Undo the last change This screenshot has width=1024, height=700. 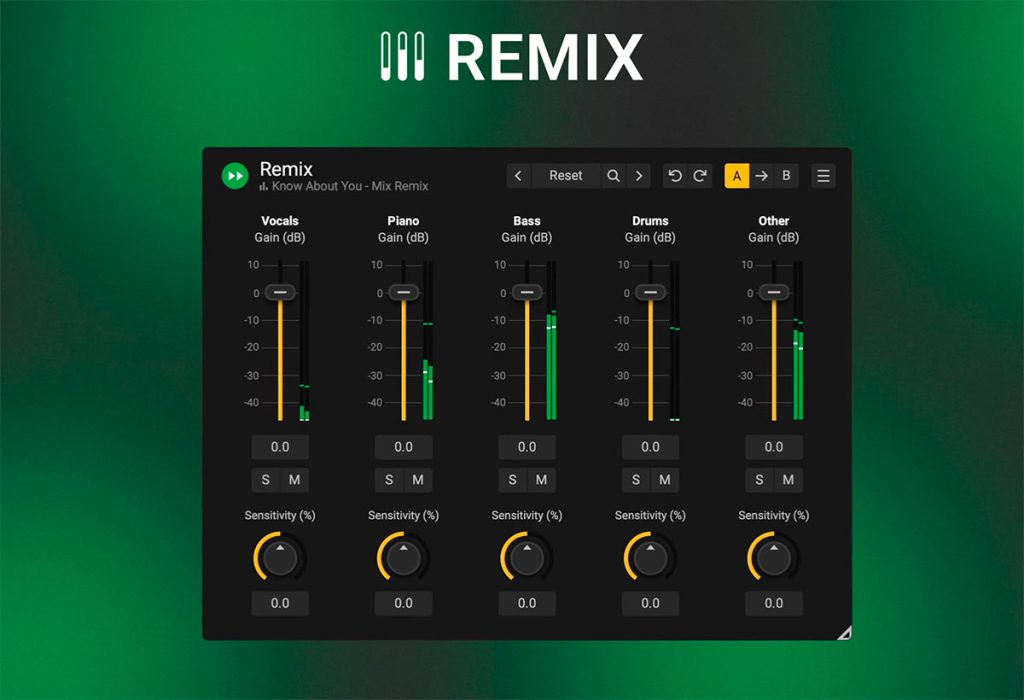(675, 176)
